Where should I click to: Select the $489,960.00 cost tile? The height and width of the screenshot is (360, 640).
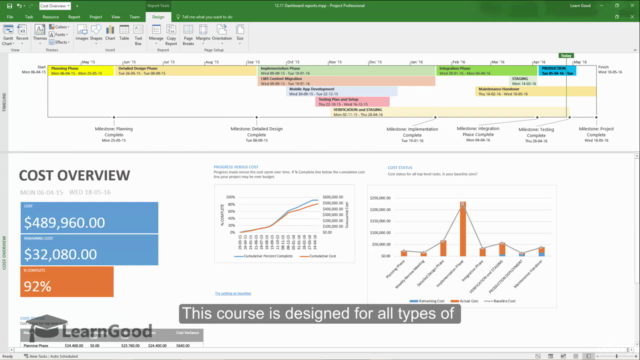coord(89,218)
